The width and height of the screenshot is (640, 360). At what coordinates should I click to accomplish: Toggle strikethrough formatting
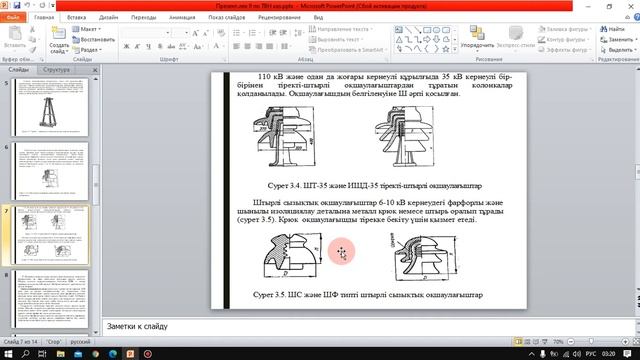point(171,47)
